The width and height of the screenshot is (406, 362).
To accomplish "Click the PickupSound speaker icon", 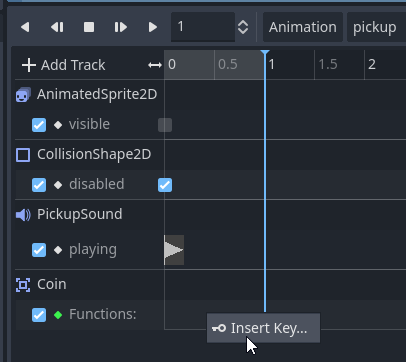I will point(23,215).
